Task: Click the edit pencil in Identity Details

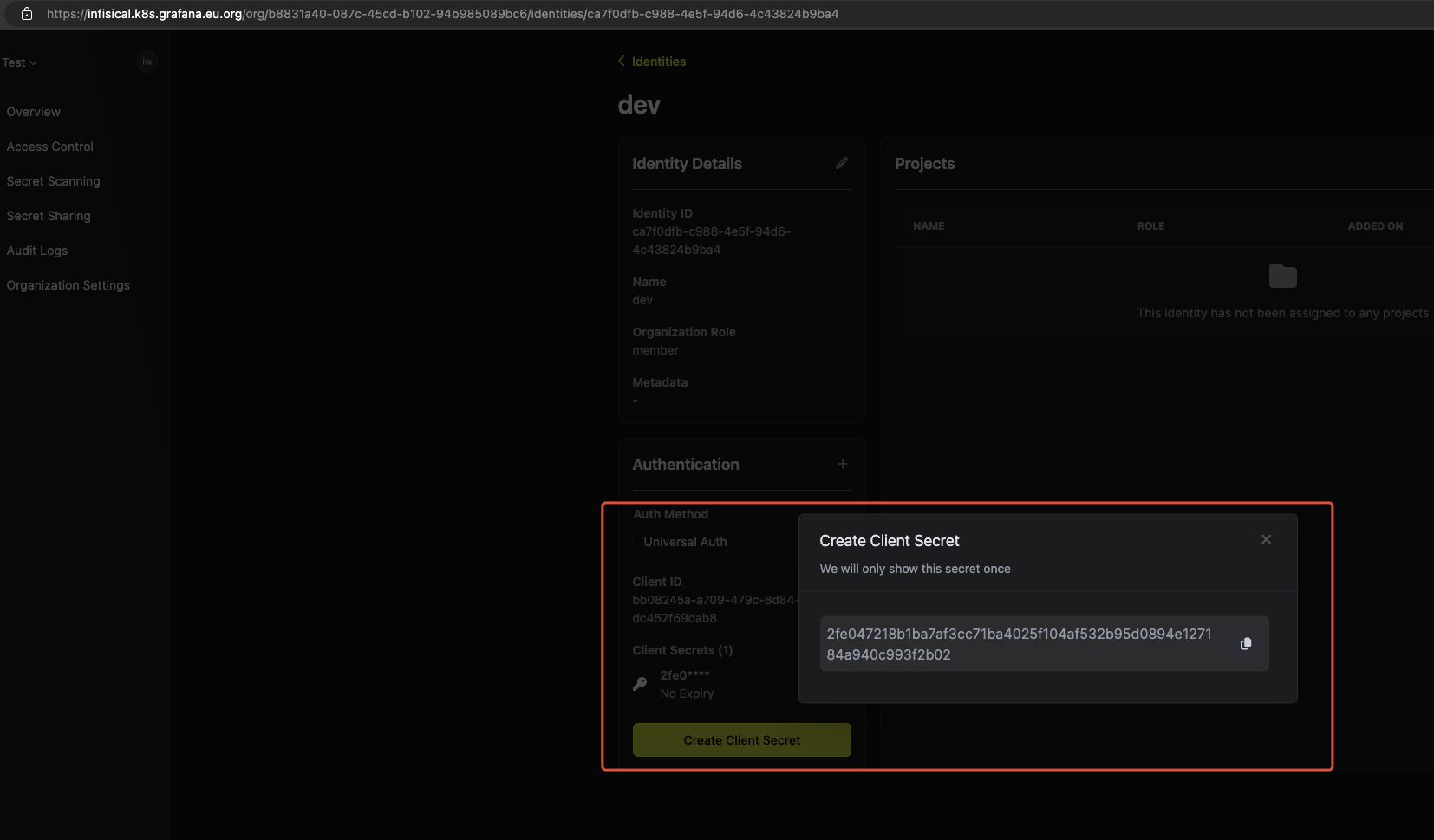Action: tap(841, 163)
